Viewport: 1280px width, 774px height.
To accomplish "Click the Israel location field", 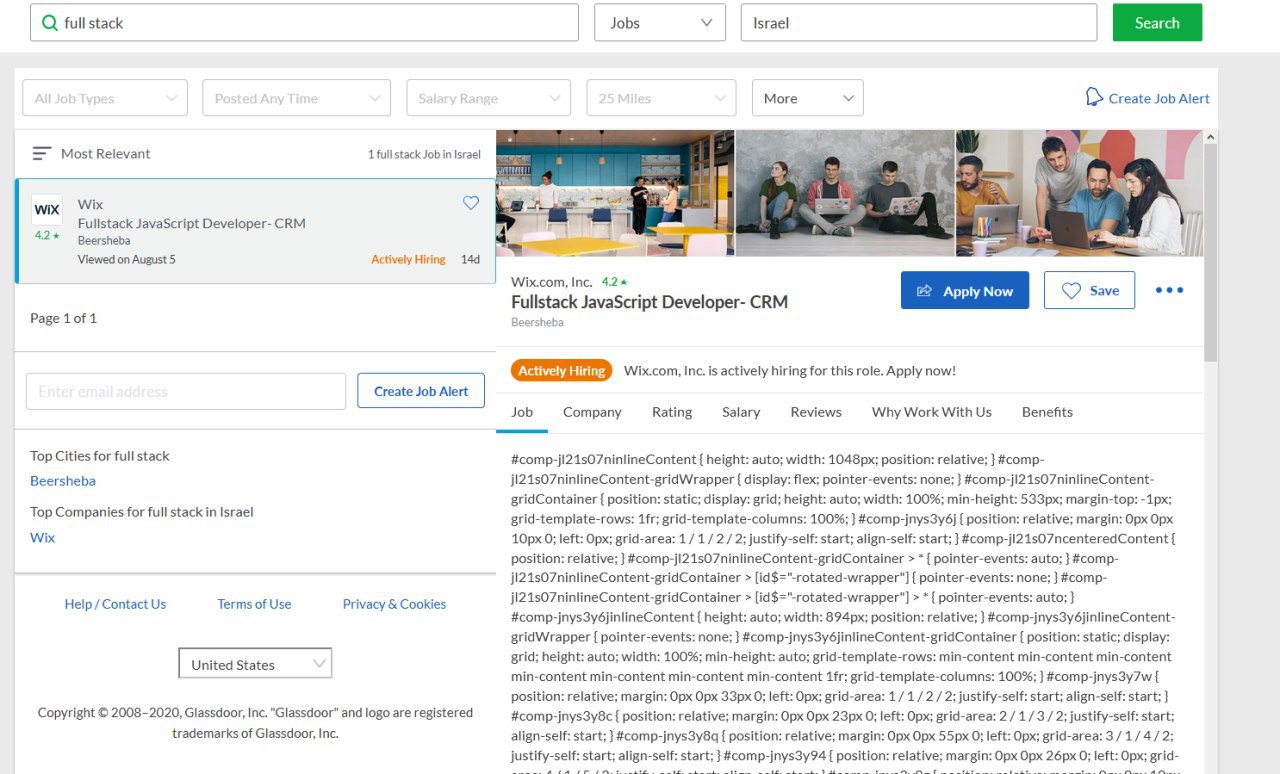I will click(919, 23).
